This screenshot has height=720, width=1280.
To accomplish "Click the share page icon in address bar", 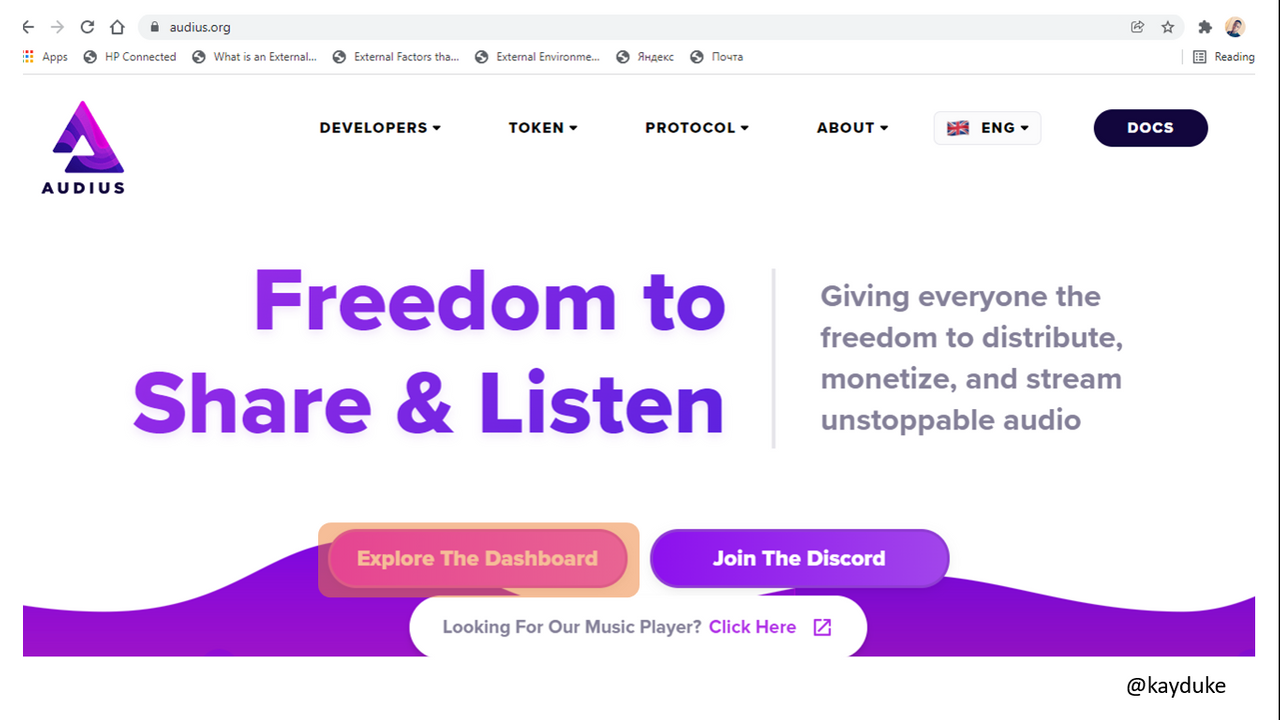I will click(x=1137, y=27).
